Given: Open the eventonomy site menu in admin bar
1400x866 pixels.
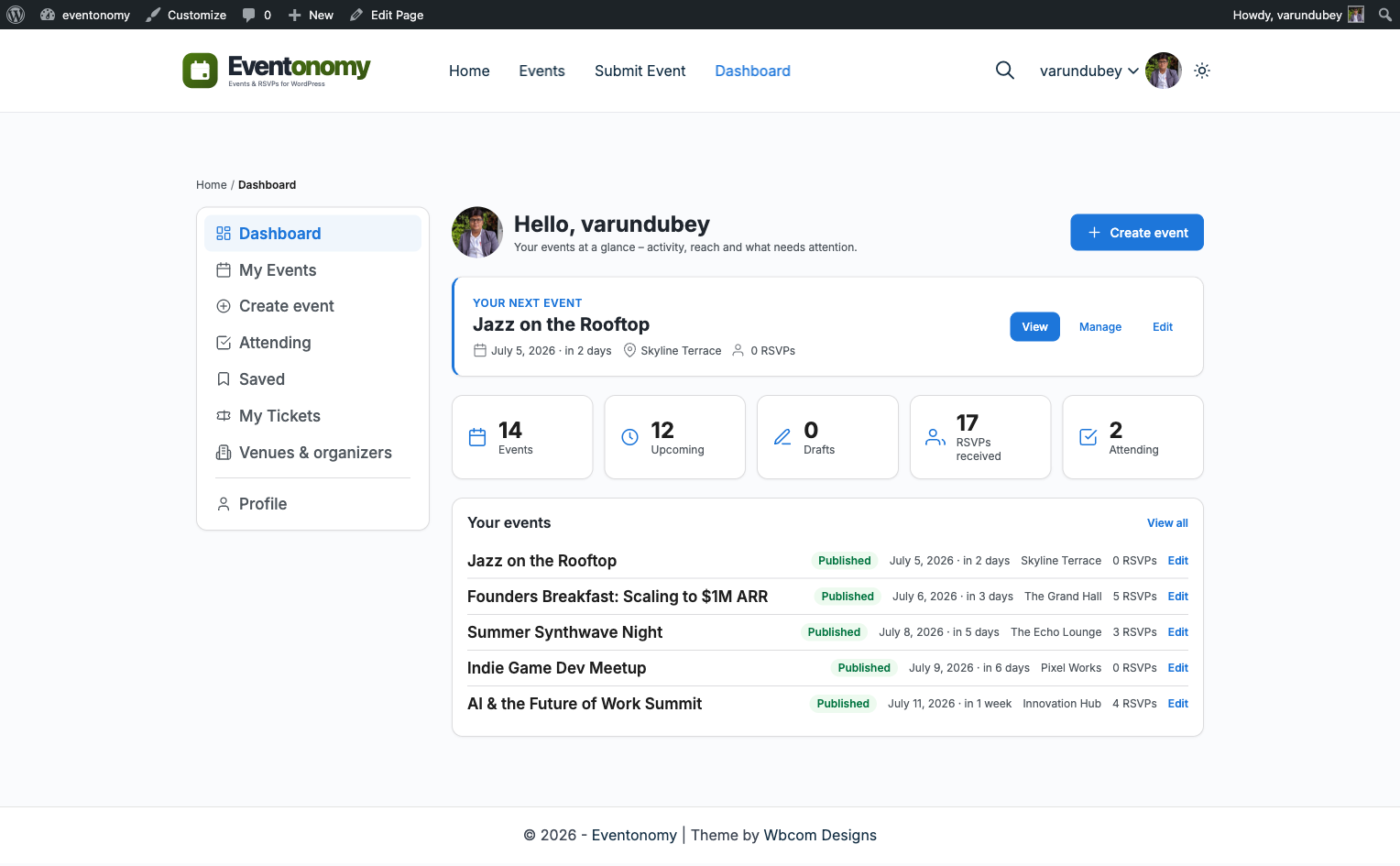Looking at the screenshot, I should tap(85, 15).
